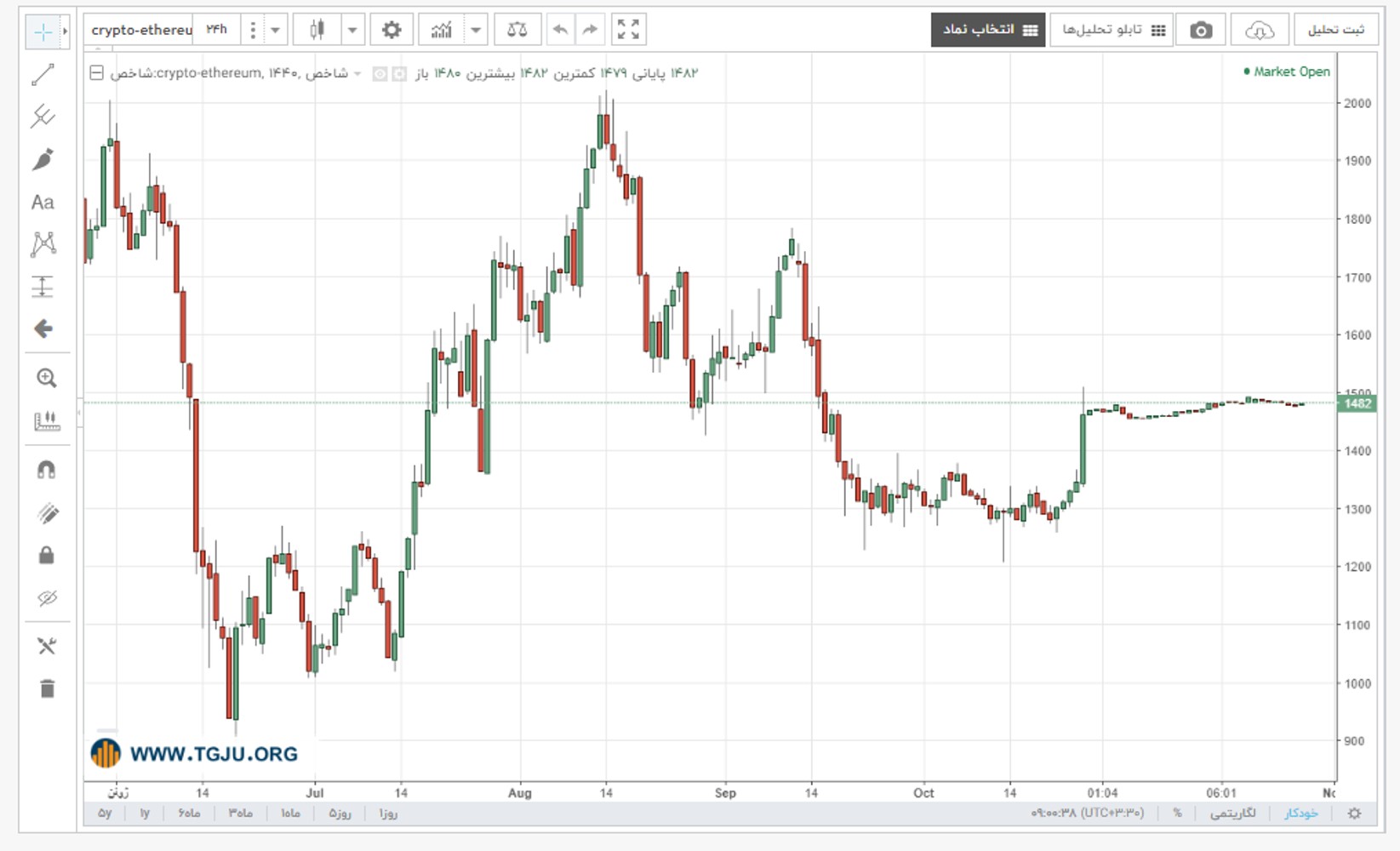Screen dimensions: 1400x851
Task: Select the ۵y time range
Action: point(105,814)
